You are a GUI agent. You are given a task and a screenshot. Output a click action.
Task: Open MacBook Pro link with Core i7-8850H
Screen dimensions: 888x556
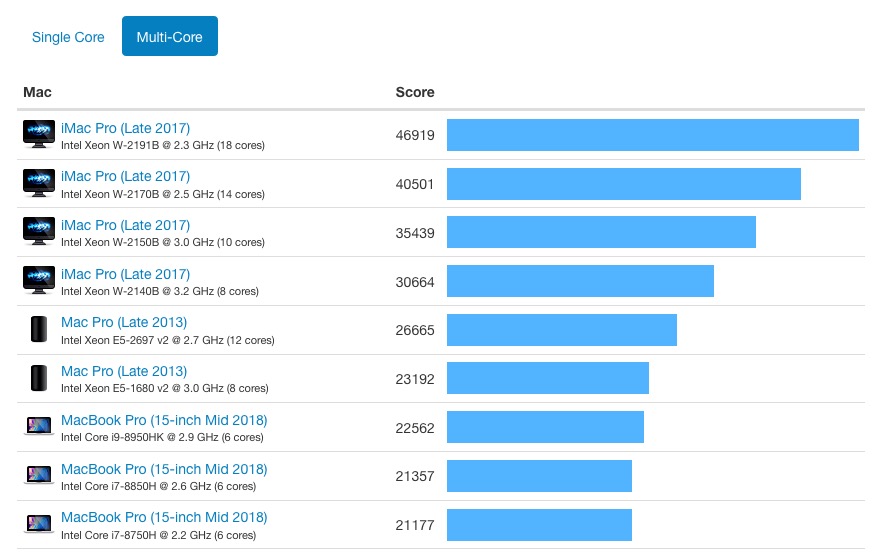coord(164,469)
